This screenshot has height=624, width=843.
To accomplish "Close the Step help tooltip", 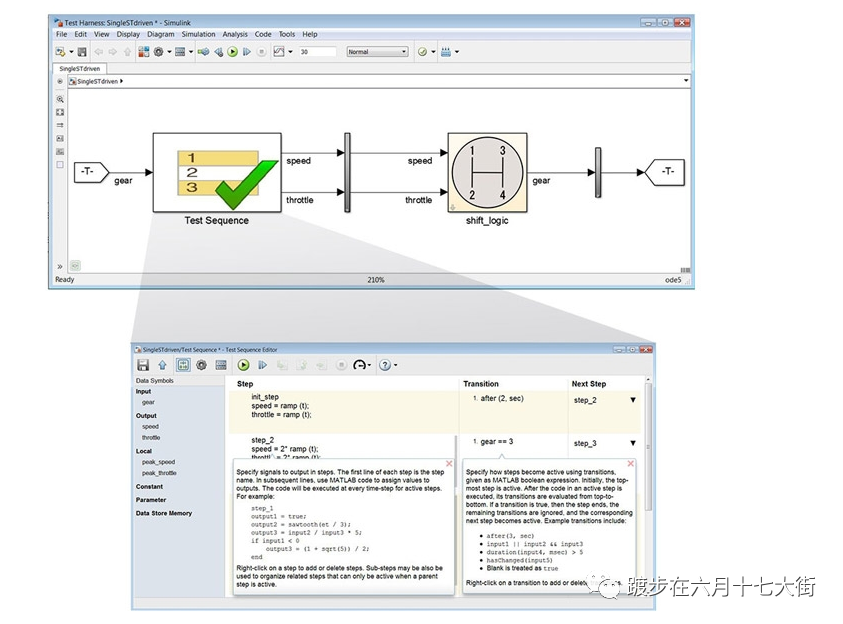I will point(449,463).
